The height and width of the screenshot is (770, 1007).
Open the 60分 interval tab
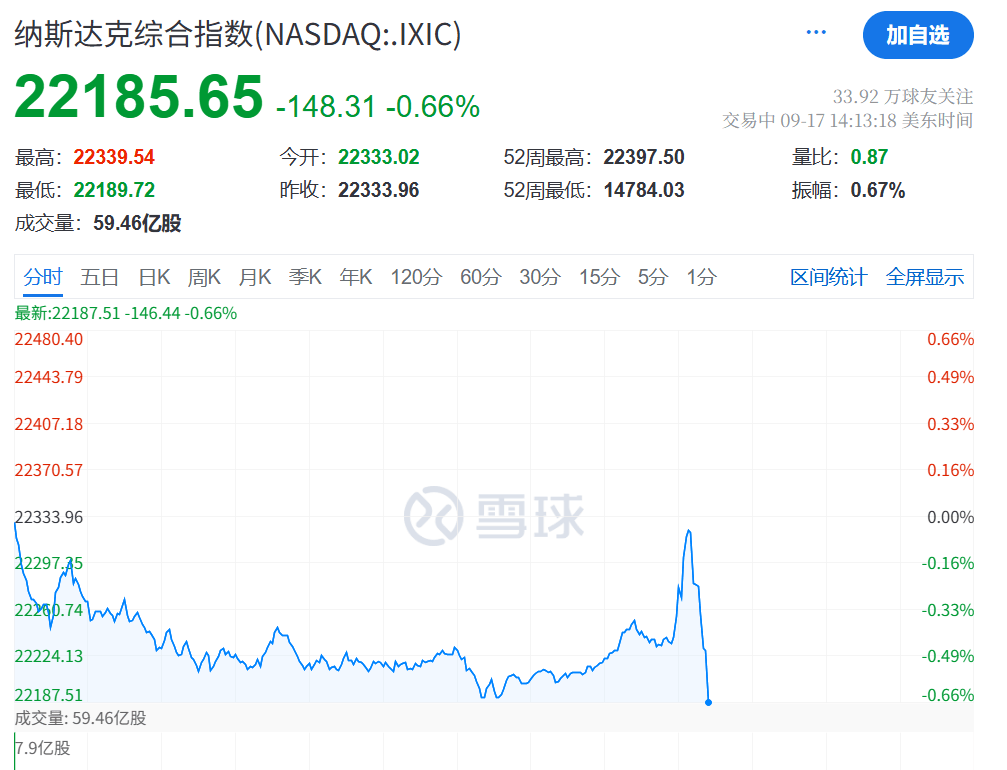pos(481,277)
